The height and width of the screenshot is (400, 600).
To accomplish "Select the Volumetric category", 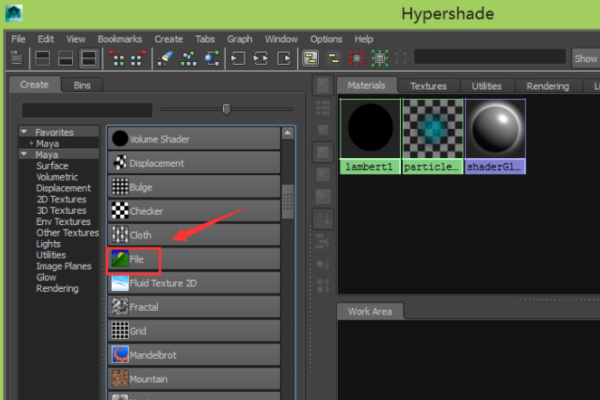I will 57,177.
